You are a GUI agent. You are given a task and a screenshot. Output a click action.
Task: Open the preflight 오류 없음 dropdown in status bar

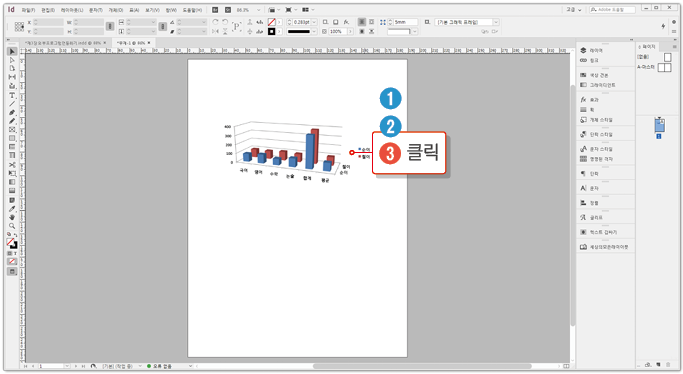190,366
